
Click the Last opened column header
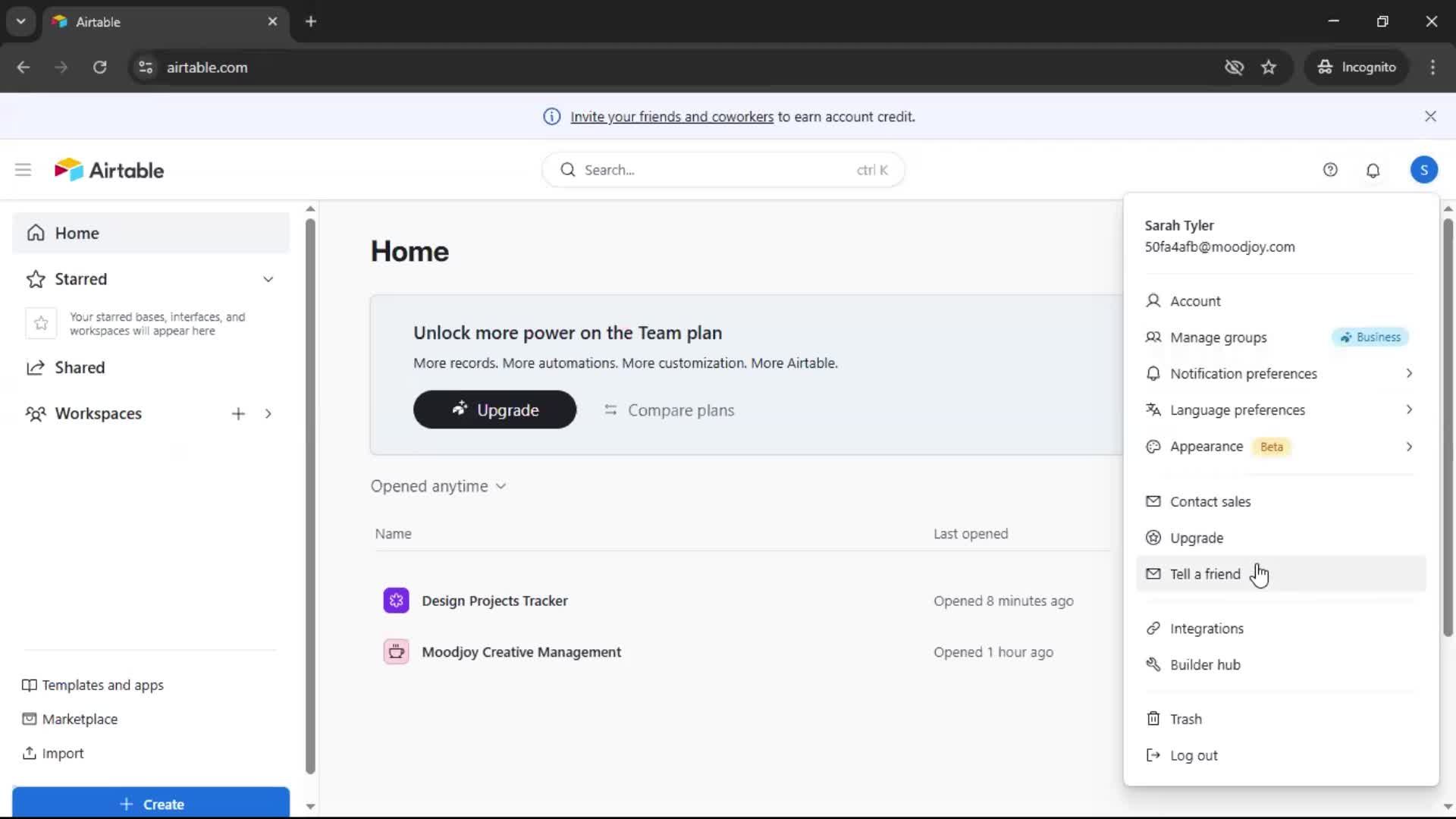point(971,534)
